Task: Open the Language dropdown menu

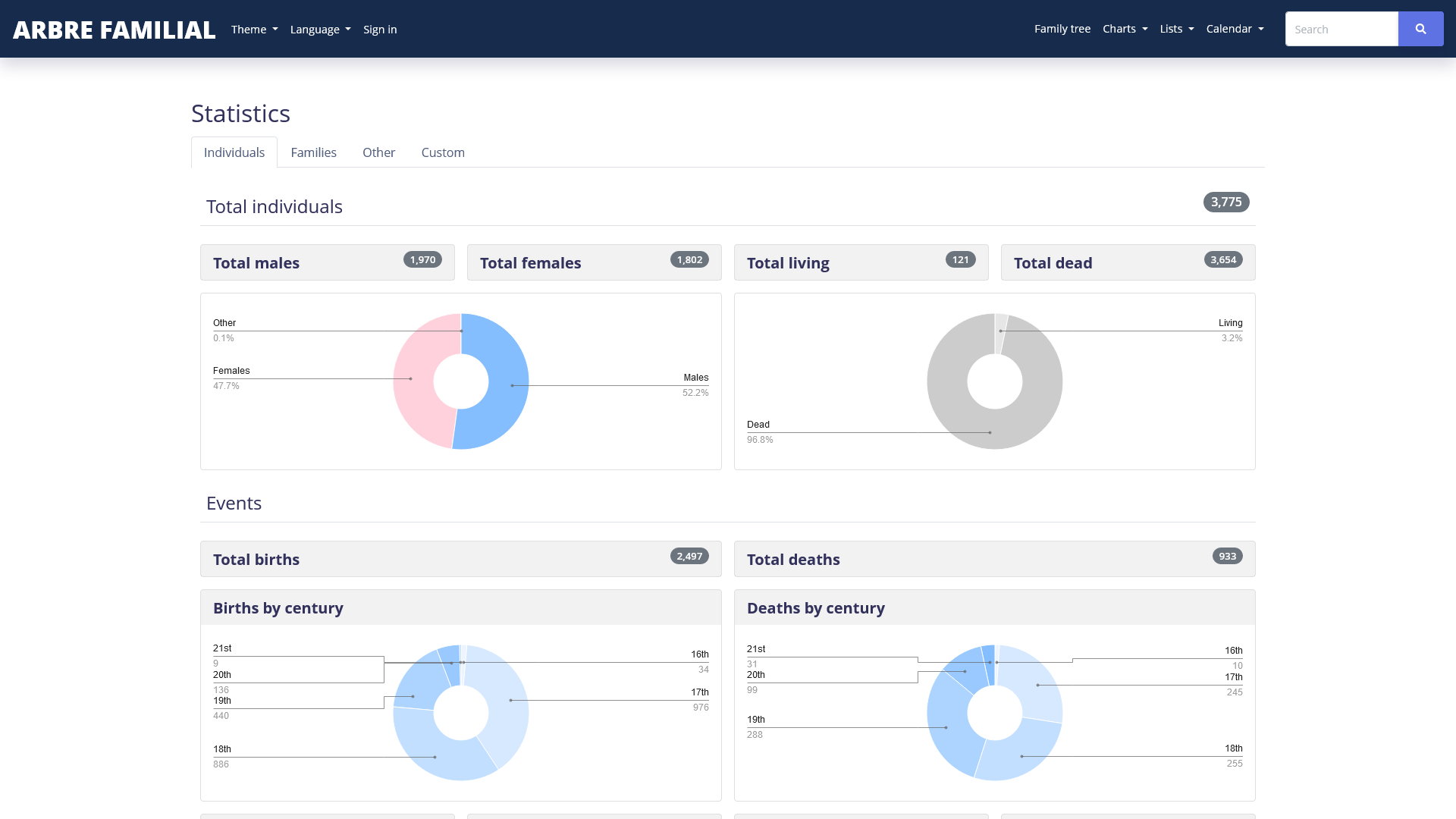Action: (x=320, y=29)
